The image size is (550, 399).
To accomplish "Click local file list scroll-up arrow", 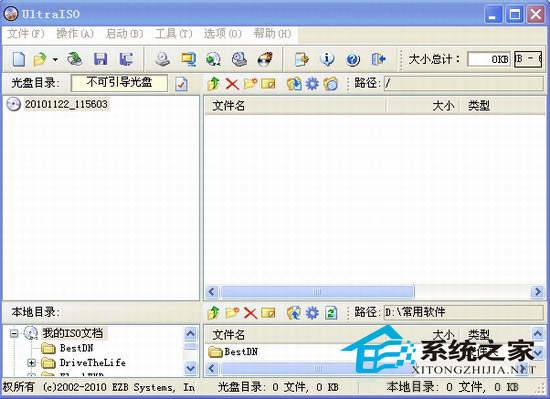I will (x=538, y=333).
